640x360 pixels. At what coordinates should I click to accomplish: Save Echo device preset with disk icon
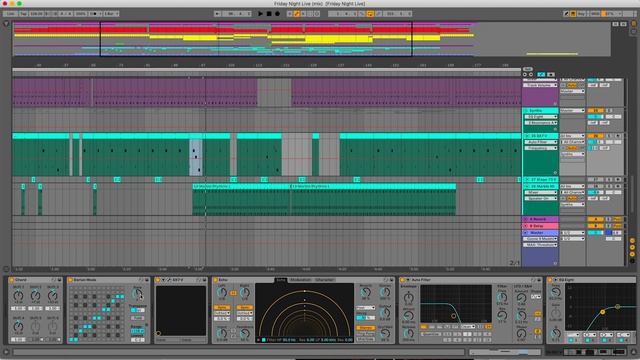point(392,280)
